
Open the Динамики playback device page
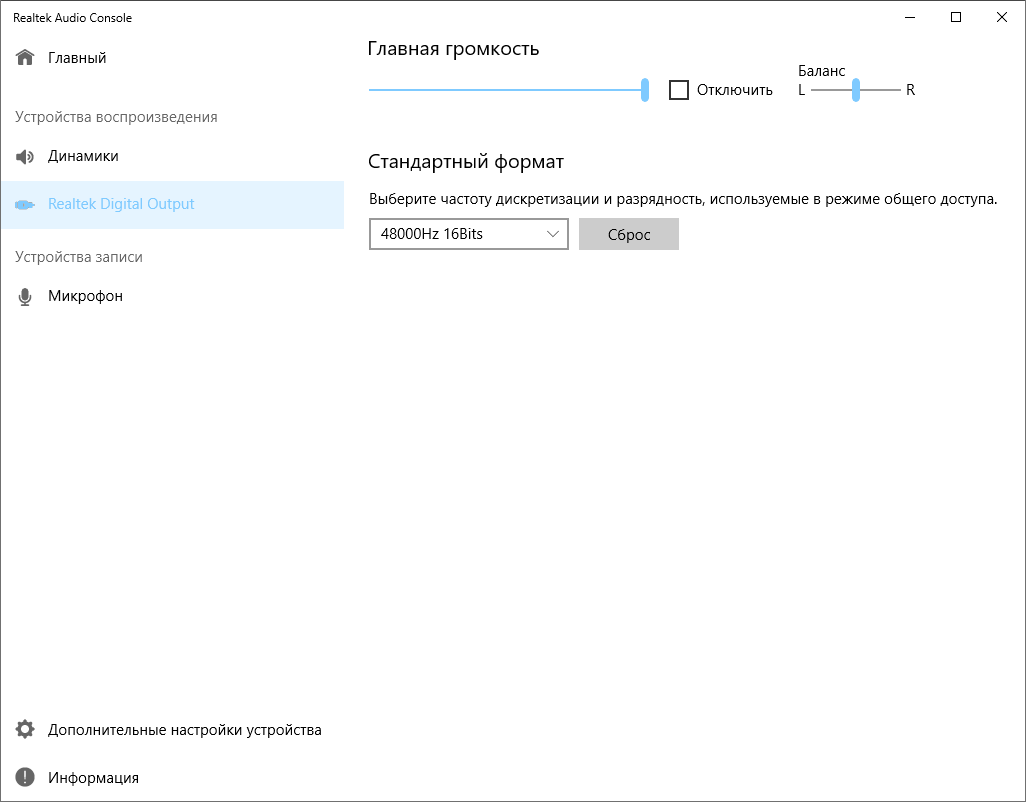click(83, 157)
